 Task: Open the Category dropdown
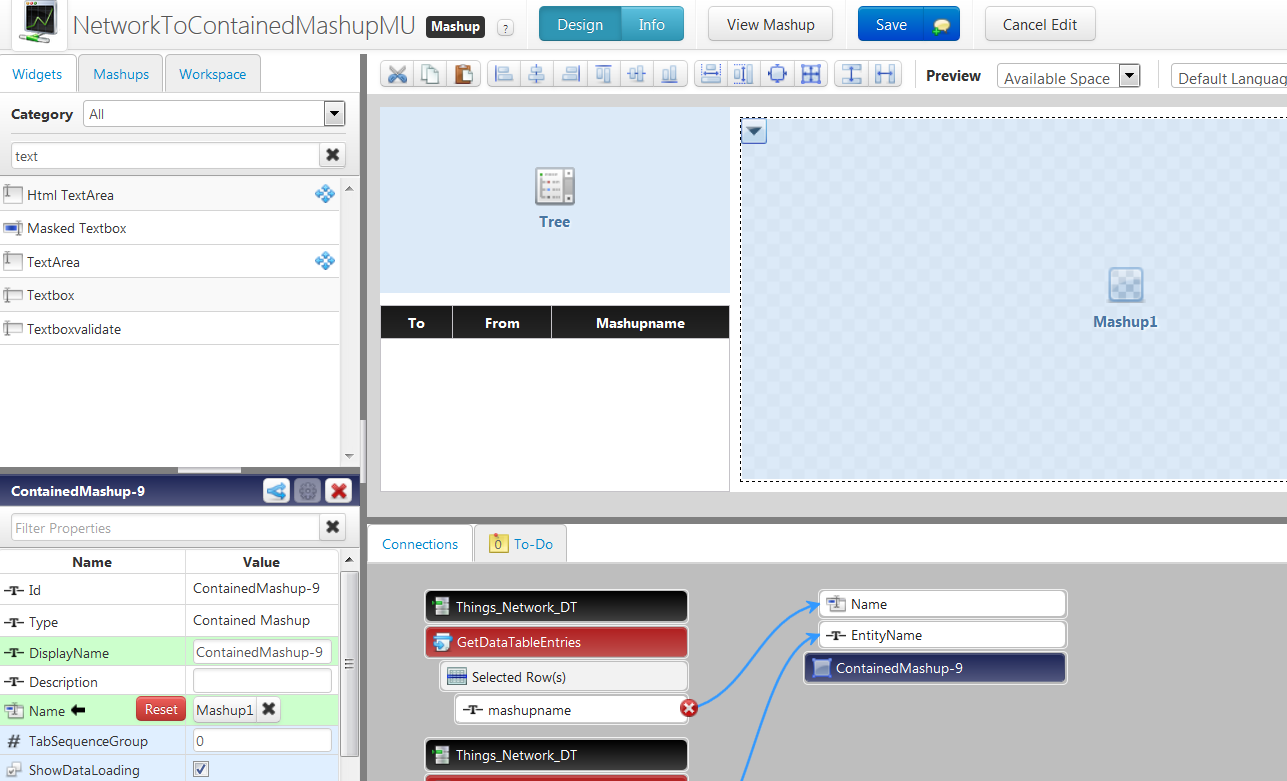[x=334, y=114]
